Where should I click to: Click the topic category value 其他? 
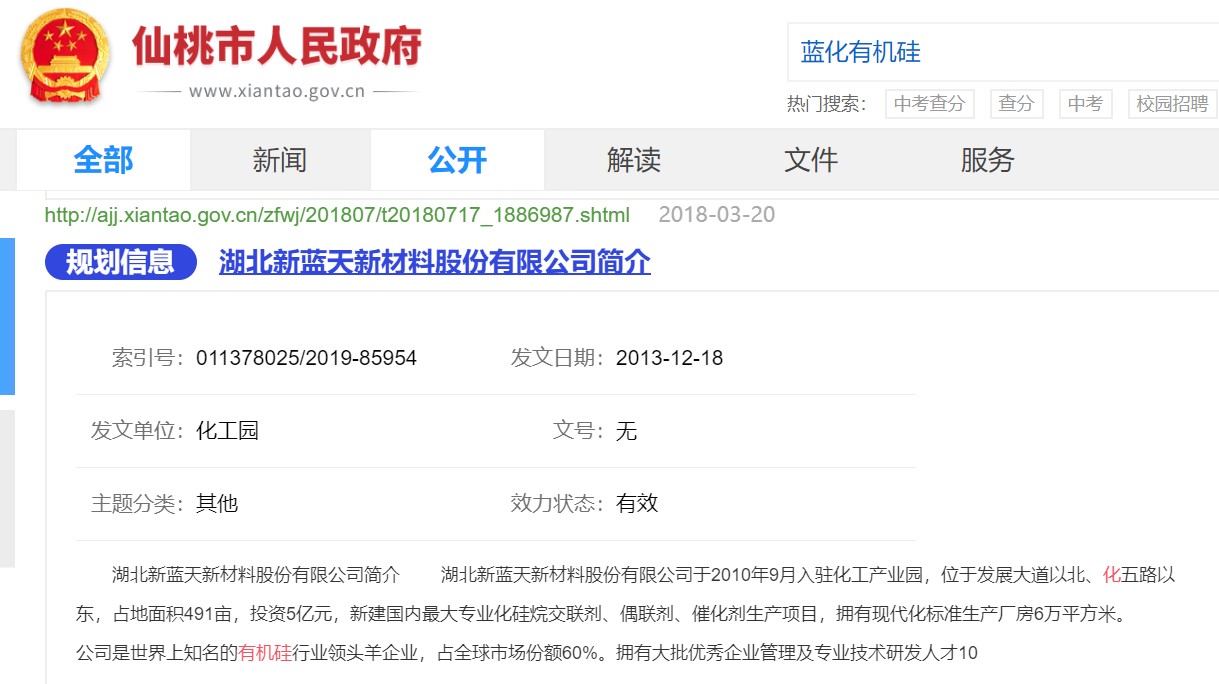pyautogui.click(x=217, y=503)
